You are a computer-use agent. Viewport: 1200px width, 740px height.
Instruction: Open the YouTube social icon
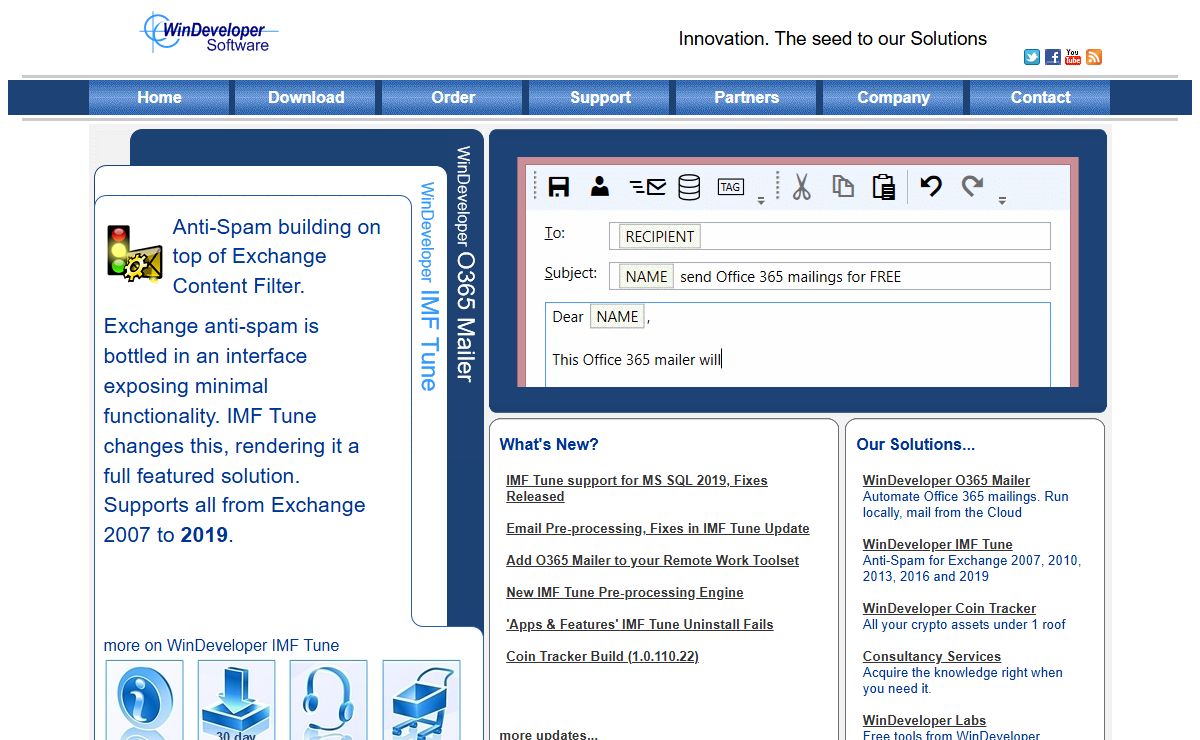1073,57
